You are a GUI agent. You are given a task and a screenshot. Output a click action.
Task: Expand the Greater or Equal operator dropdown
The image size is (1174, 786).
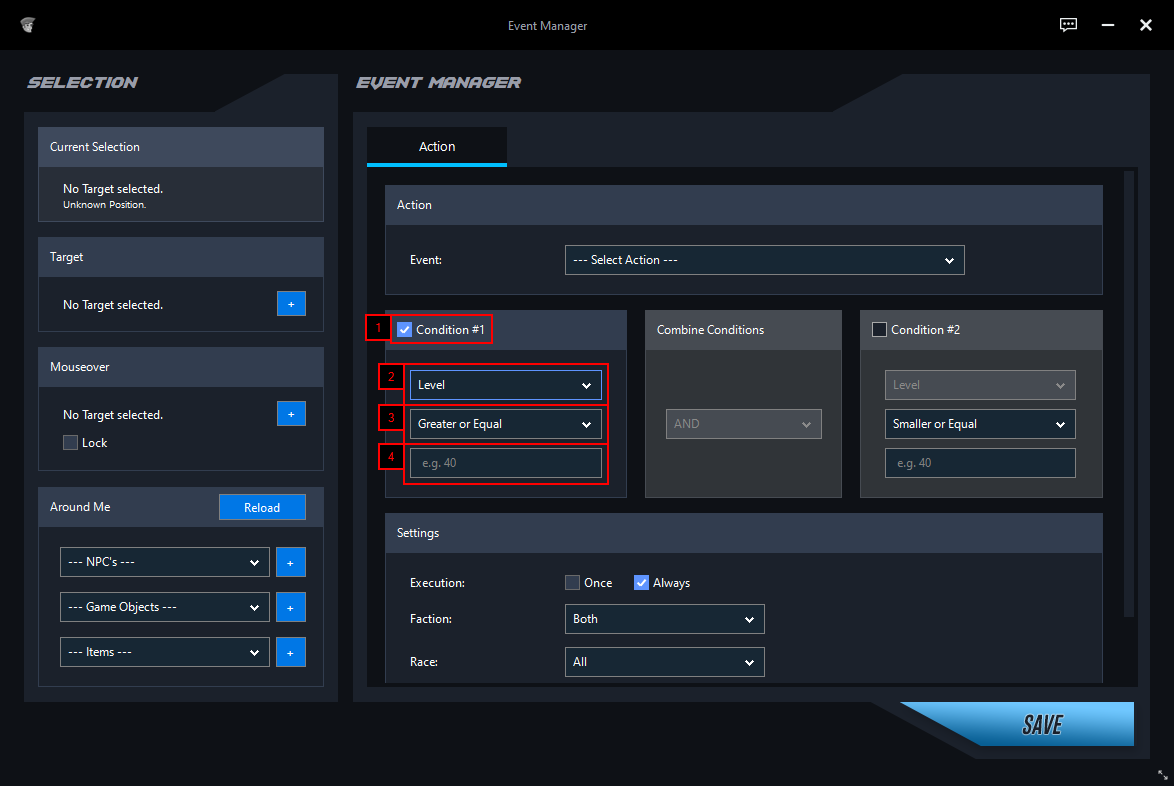505,424
